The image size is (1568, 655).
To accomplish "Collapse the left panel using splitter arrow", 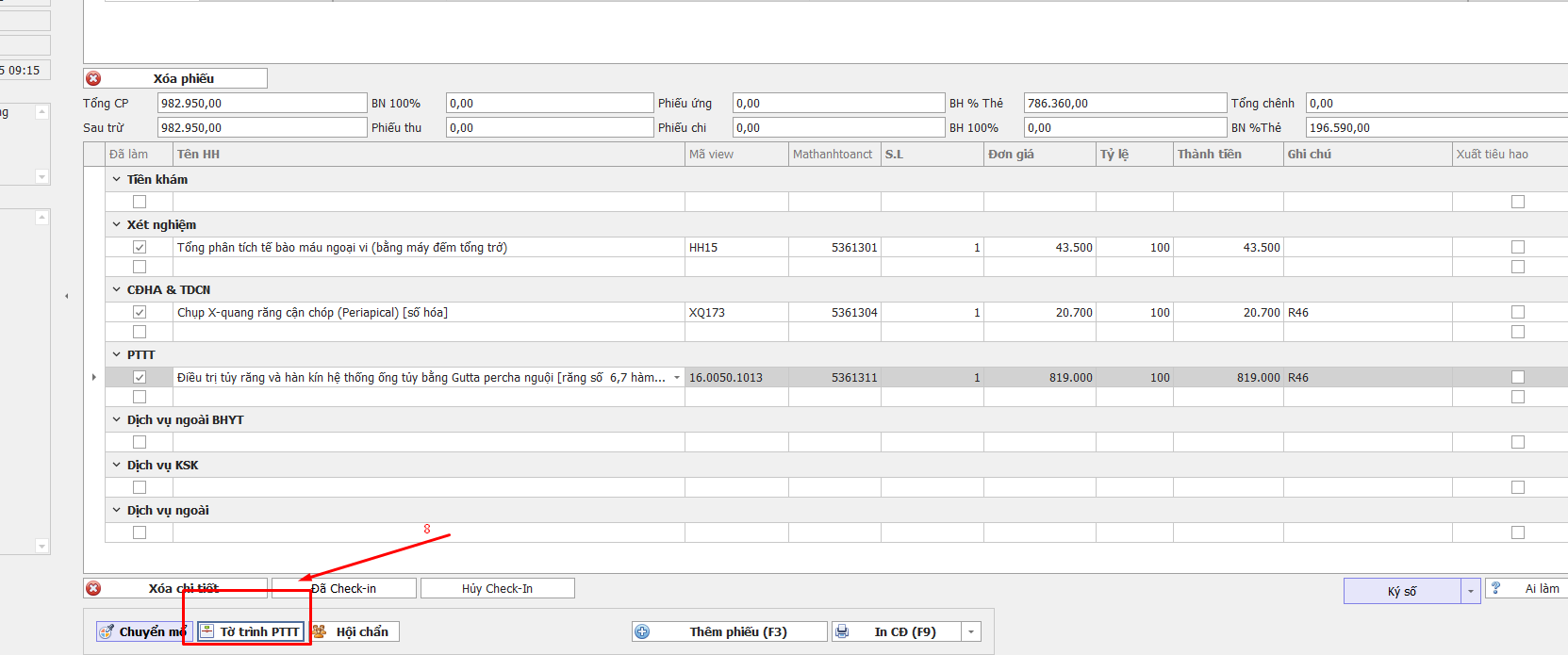I will pos(66,296).
